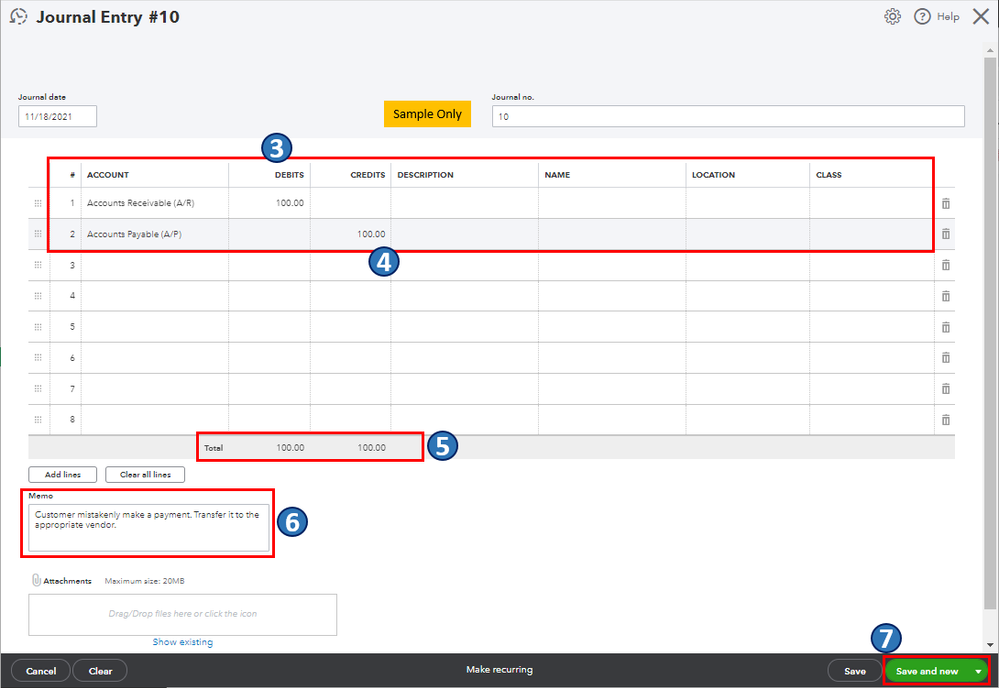This screenshot has height=688, width=999.
Task: Click Make recurring
Action: (x=500, y=670)
